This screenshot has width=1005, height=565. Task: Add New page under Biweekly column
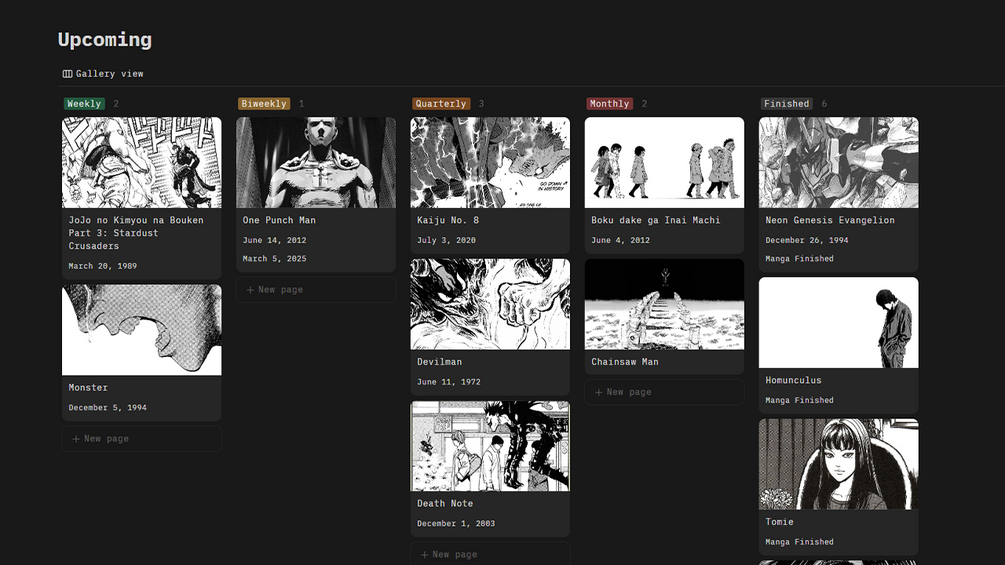point(316,290)
